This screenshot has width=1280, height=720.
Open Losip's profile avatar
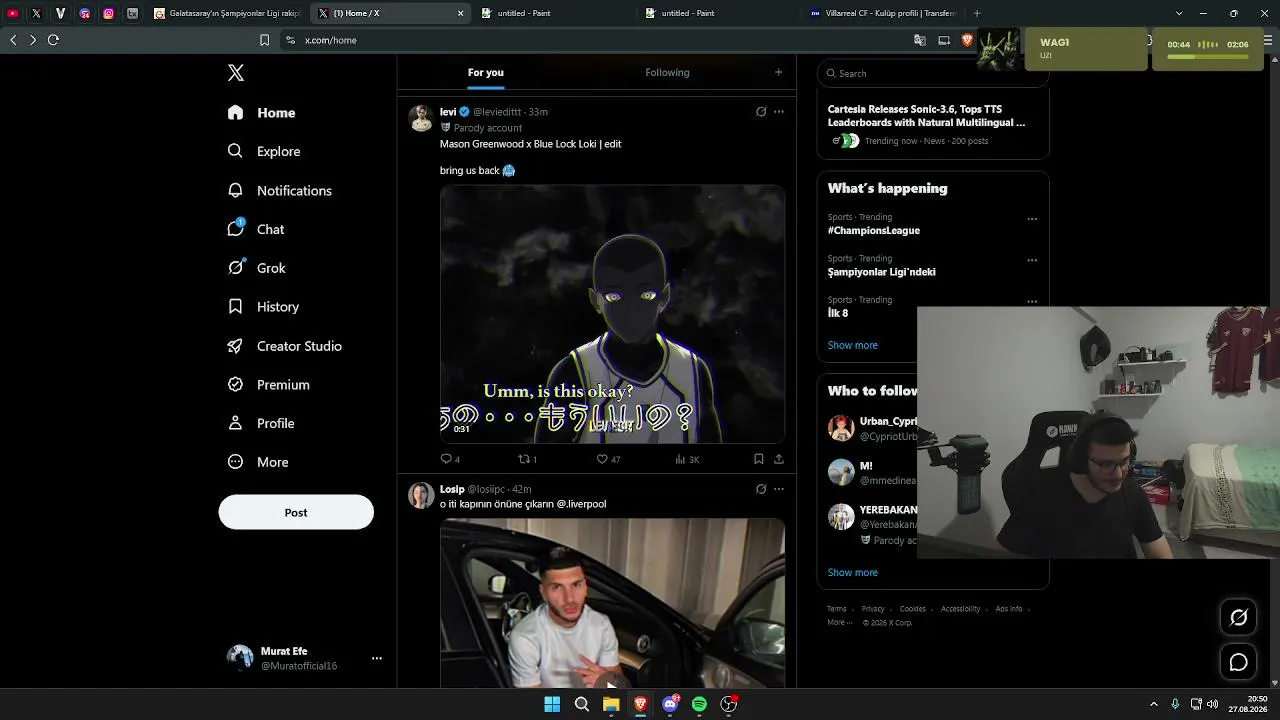[421, 495]
